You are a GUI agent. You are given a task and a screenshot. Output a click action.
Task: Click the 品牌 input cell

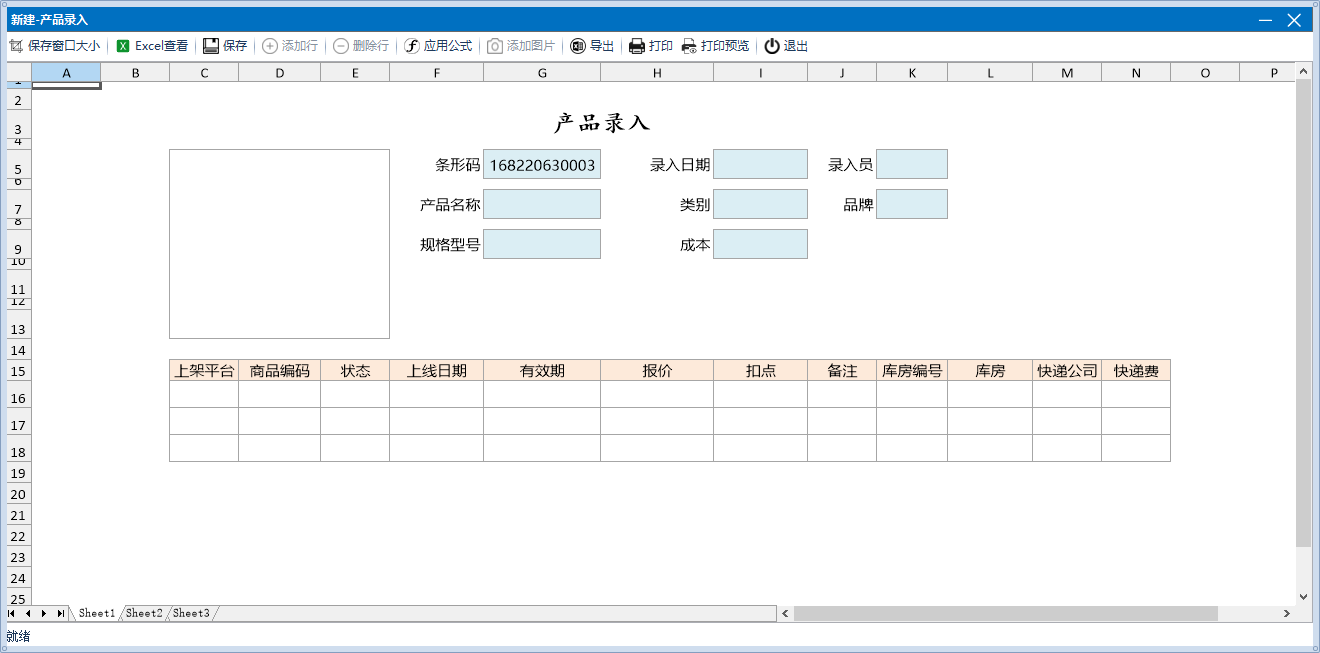point(911,205)
